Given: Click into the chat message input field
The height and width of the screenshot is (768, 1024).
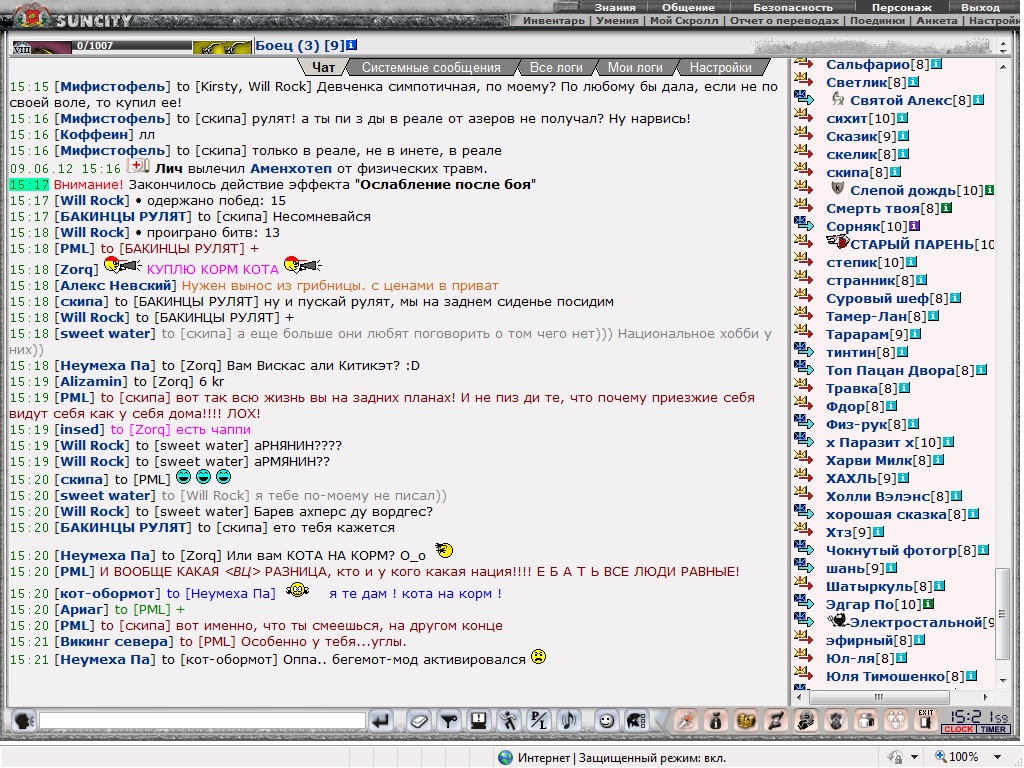Looking at the screenshot, I should click(202, 721).
